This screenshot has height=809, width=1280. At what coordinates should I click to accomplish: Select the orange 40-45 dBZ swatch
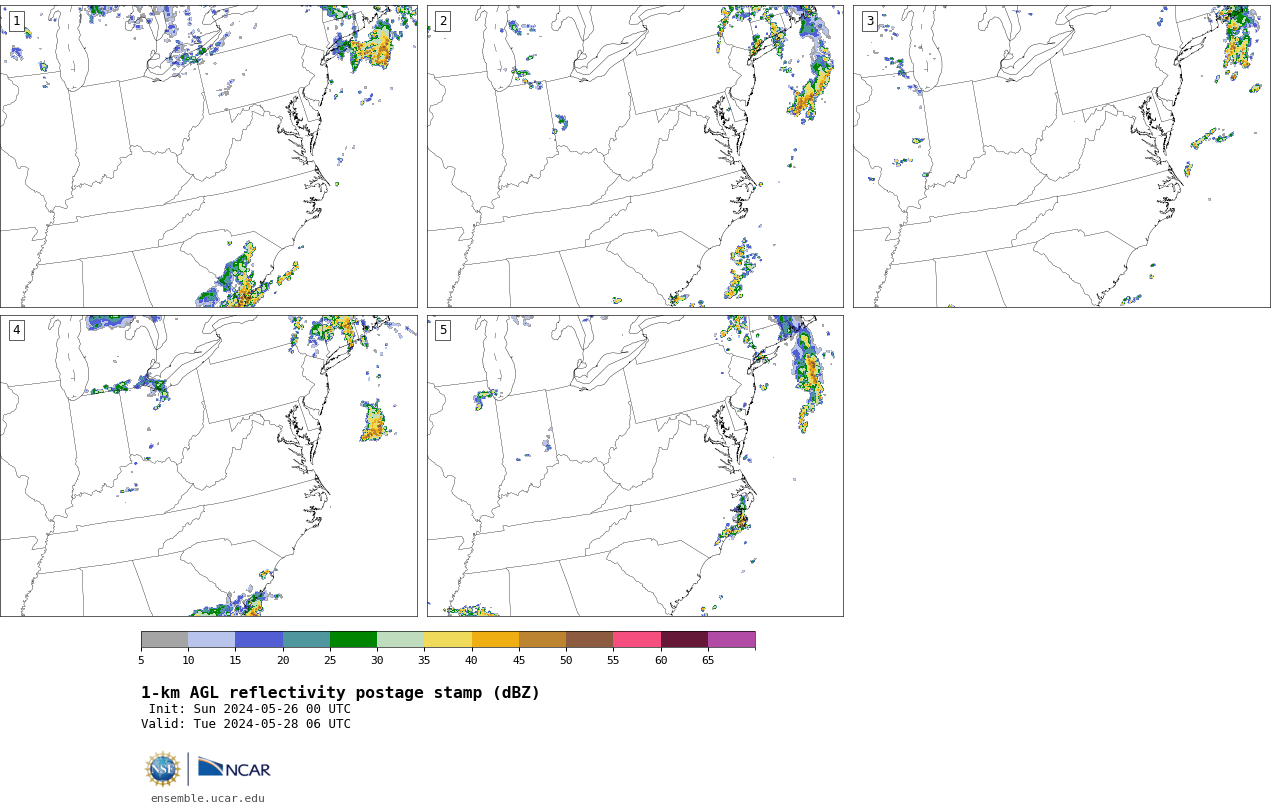tap(495, 640)
